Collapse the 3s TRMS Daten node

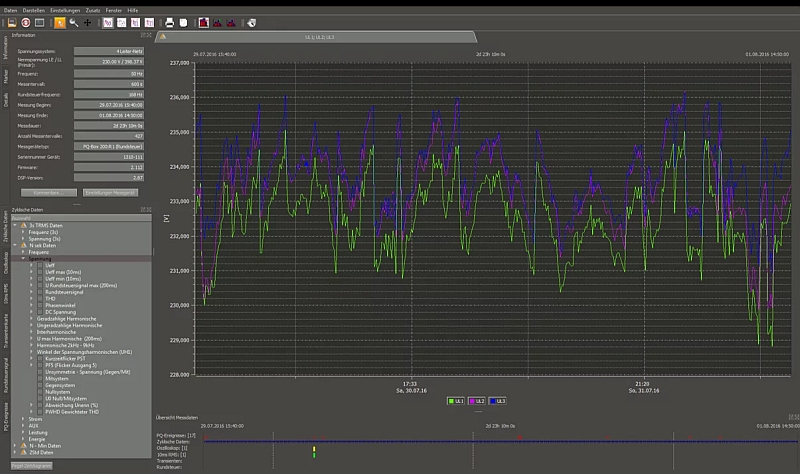[x=15, y=225]
